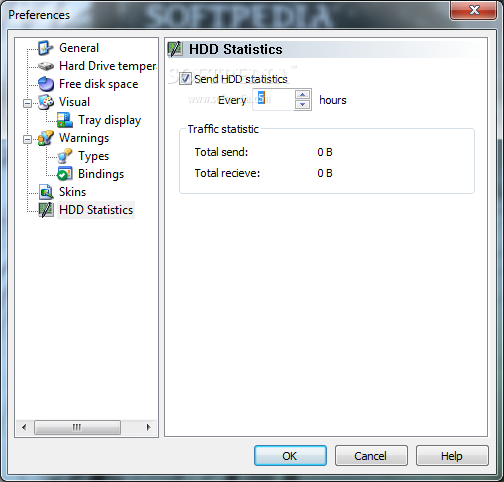Click the Tray display icon
Image resolution: width=504 pixels, height=482 pixels.
tap(65, 120)
